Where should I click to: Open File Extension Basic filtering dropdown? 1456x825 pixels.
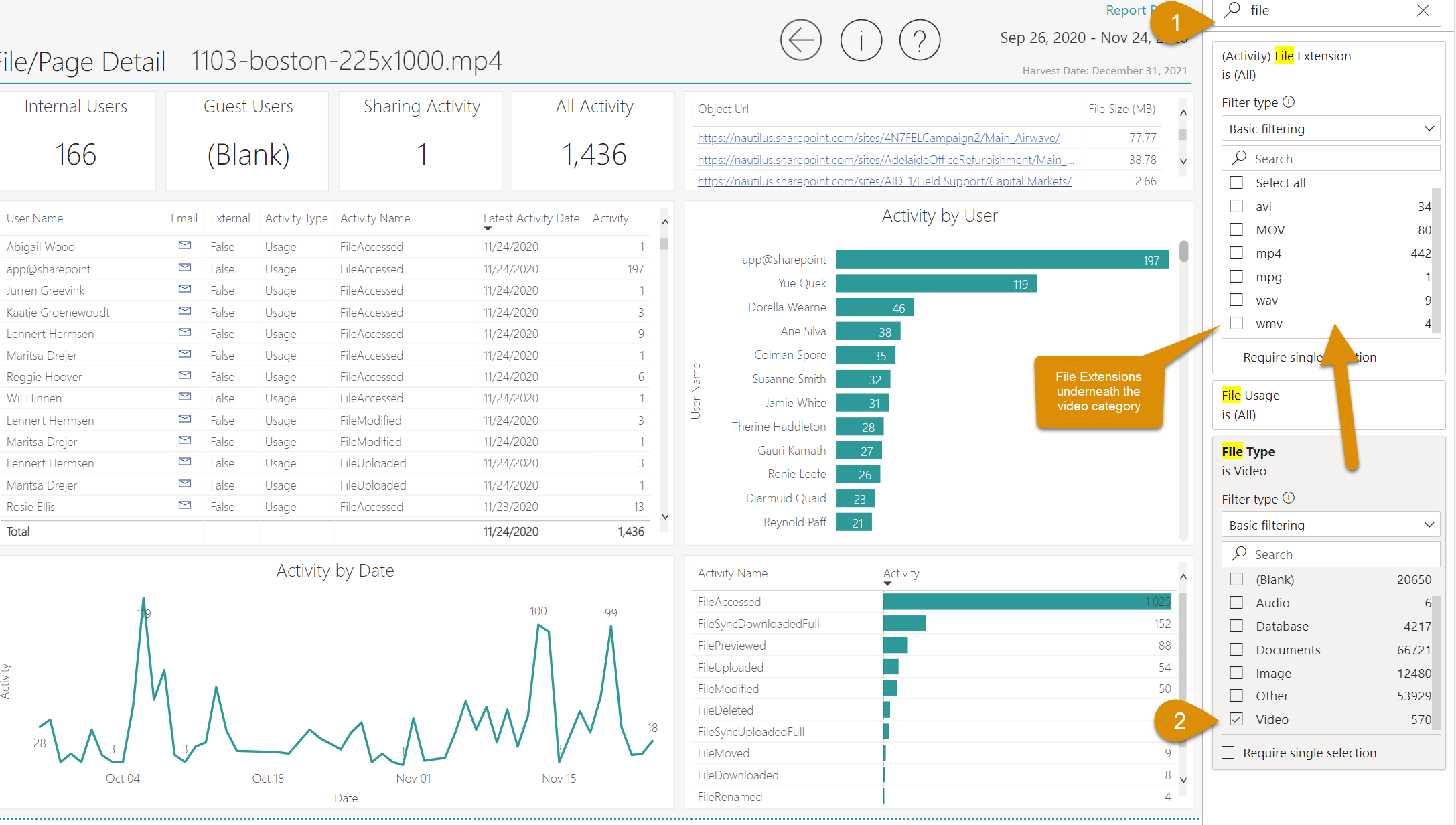[1330, 129]
